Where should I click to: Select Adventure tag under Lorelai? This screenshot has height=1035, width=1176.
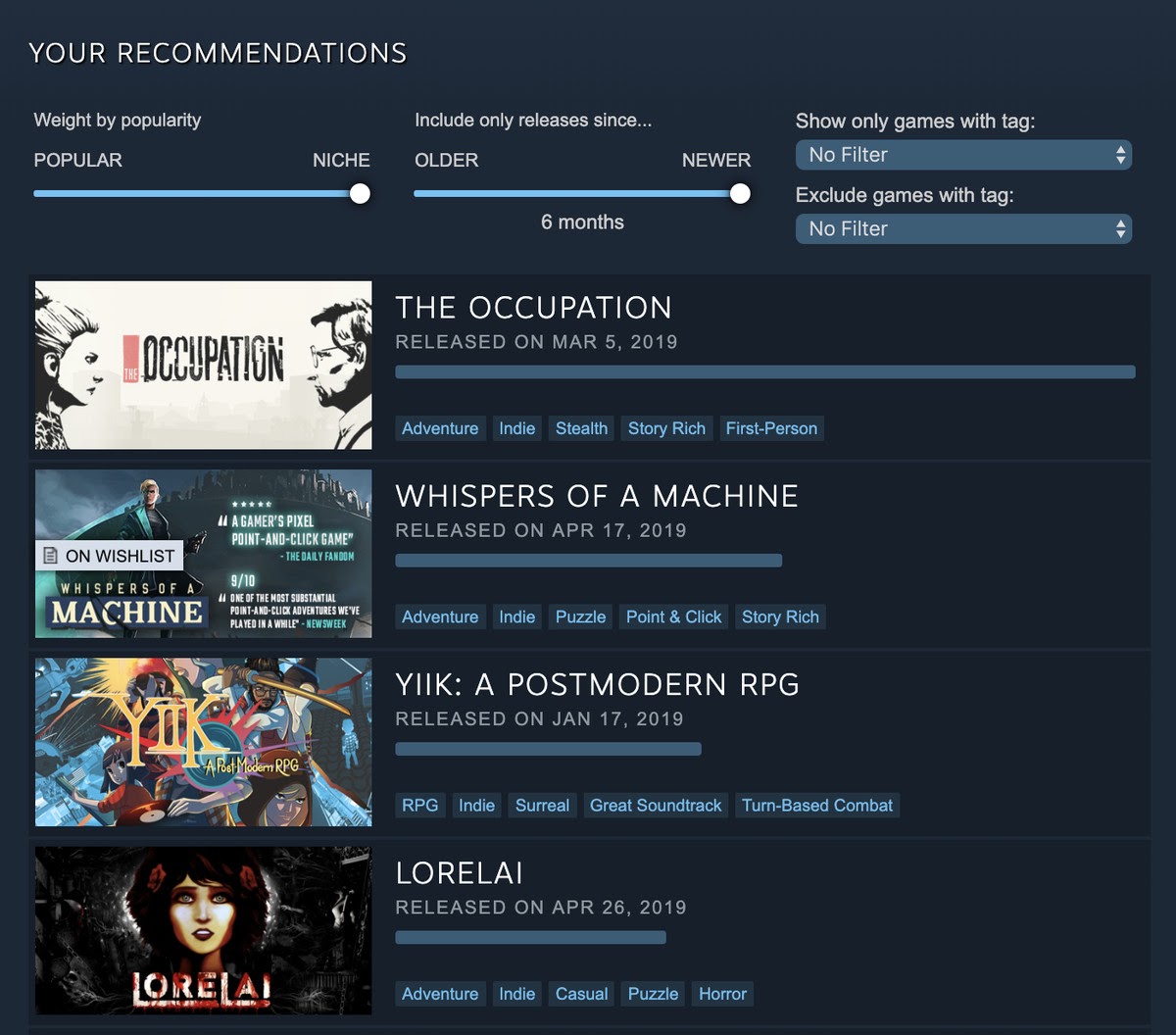pyautogui.click(x=440, y=993)
